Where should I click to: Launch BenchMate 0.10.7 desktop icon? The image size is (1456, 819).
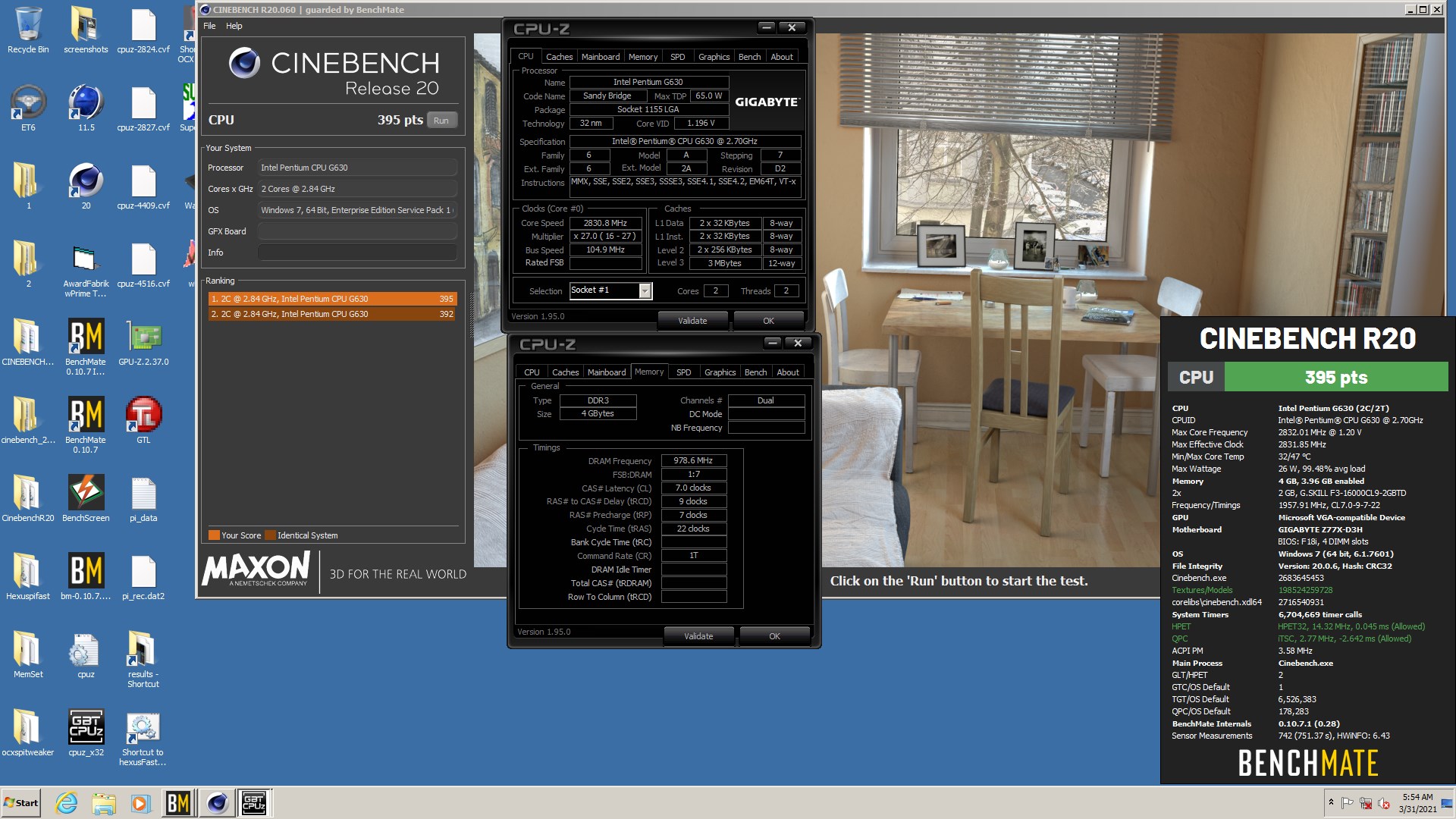(x=86, y=425)
